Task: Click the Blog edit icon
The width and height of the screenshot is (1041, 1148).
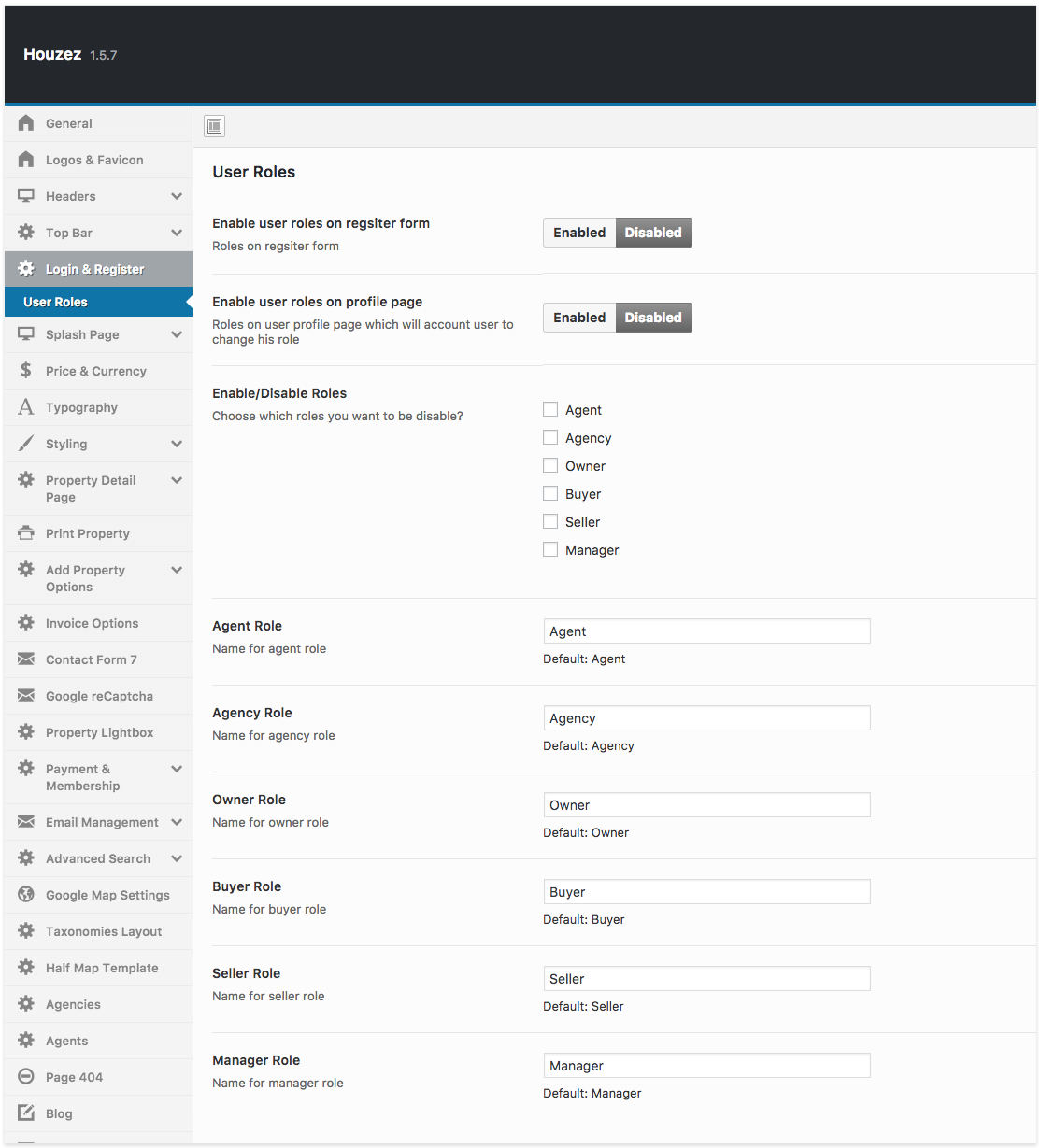Action: 26,1113
